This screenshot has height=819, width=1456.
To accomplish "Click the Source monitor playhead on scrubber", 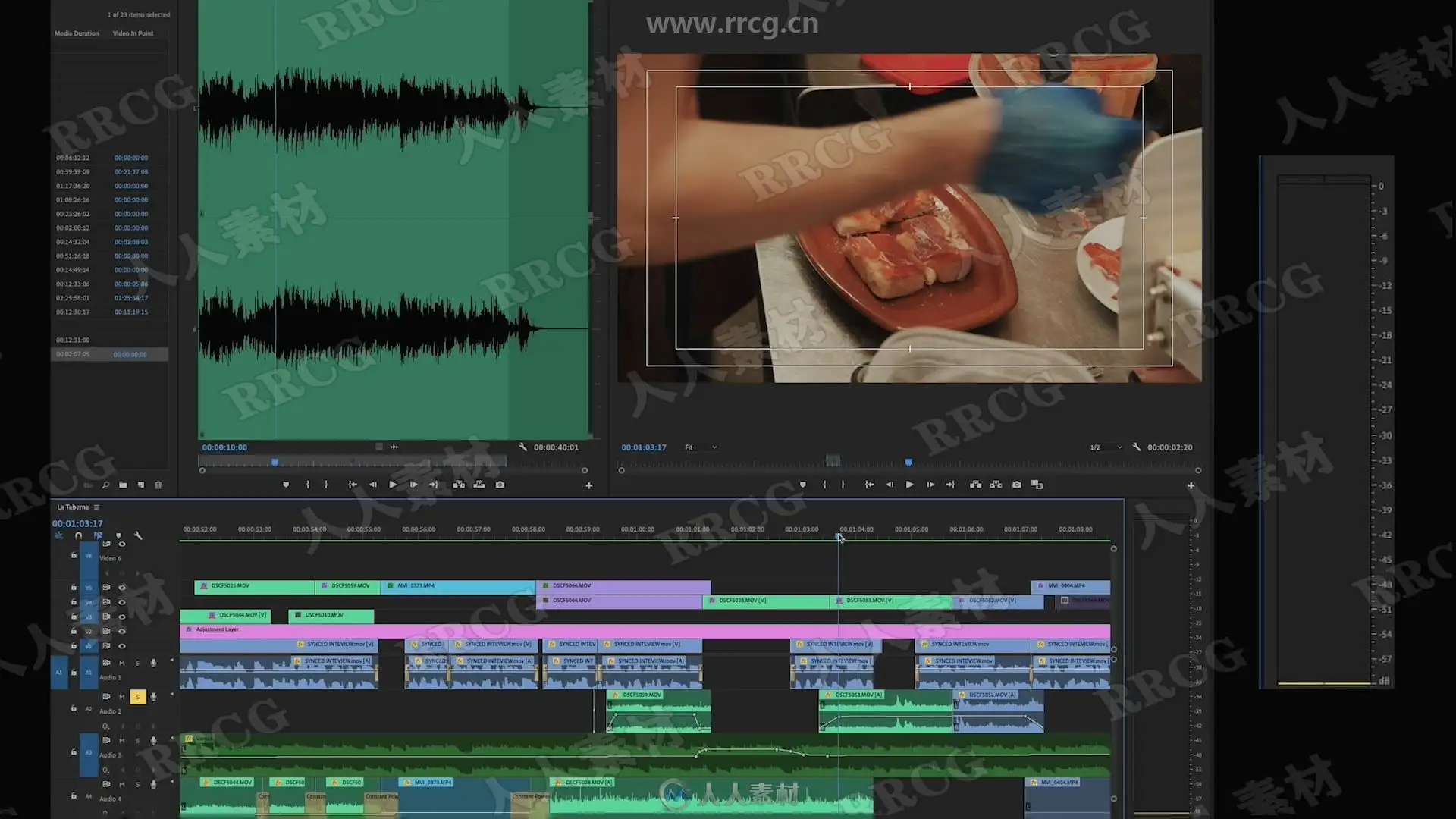I will pos(275,462).
